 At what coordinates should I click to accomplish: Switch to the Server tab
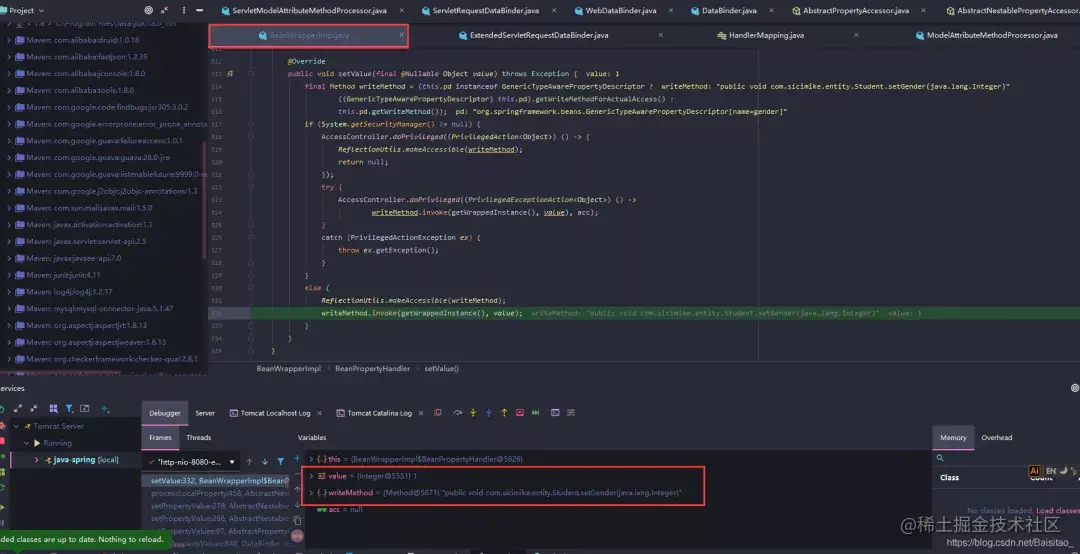(x=205, y=413)
